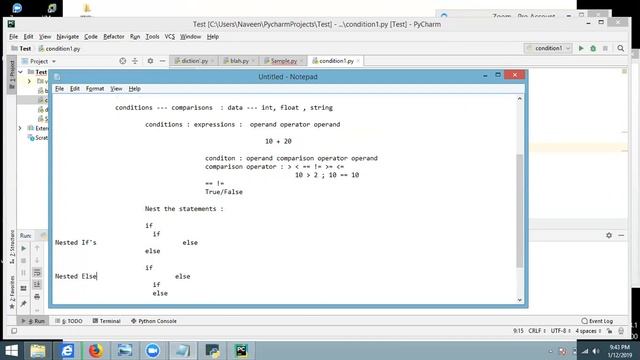The height and width of the screenshot is (360, 640).
Task: Open the Notepad Format menu
Action: point(95,89)
